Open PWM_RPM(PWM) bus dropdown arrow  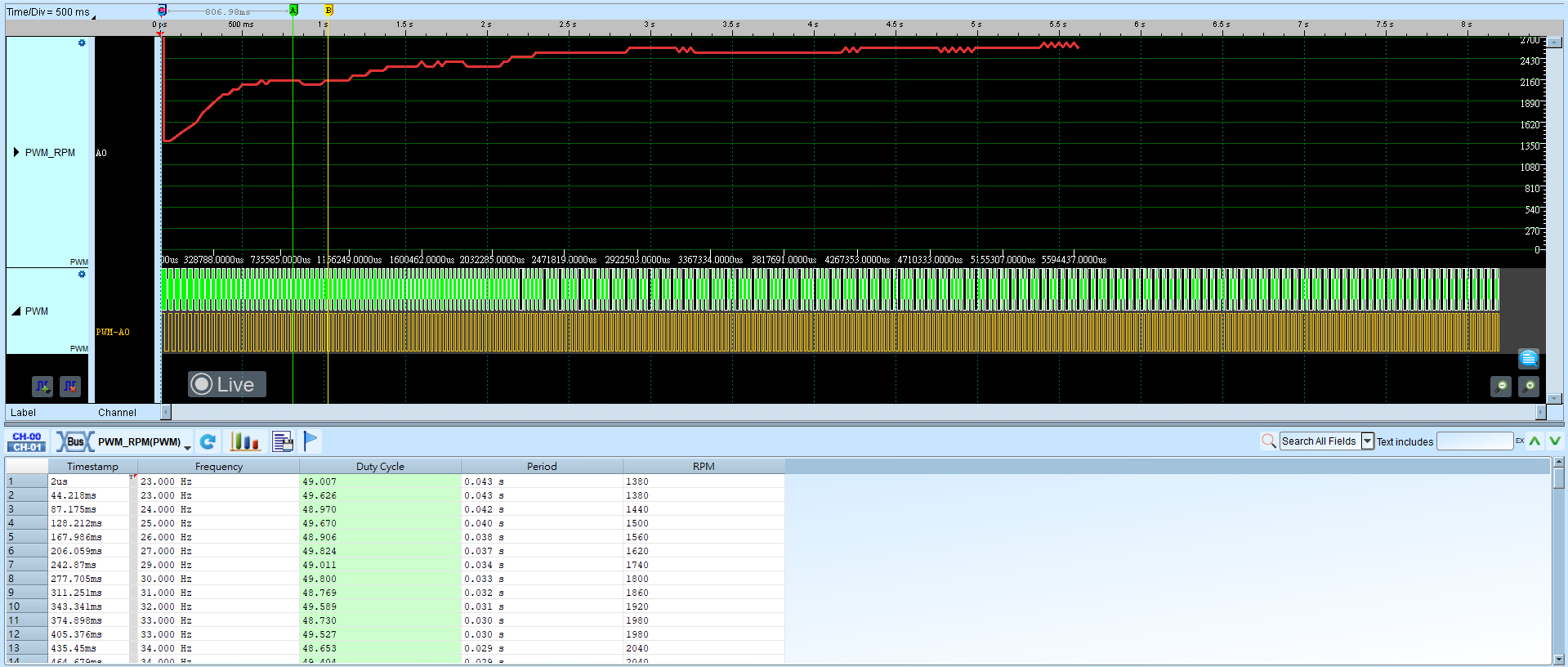click(187, 447)
